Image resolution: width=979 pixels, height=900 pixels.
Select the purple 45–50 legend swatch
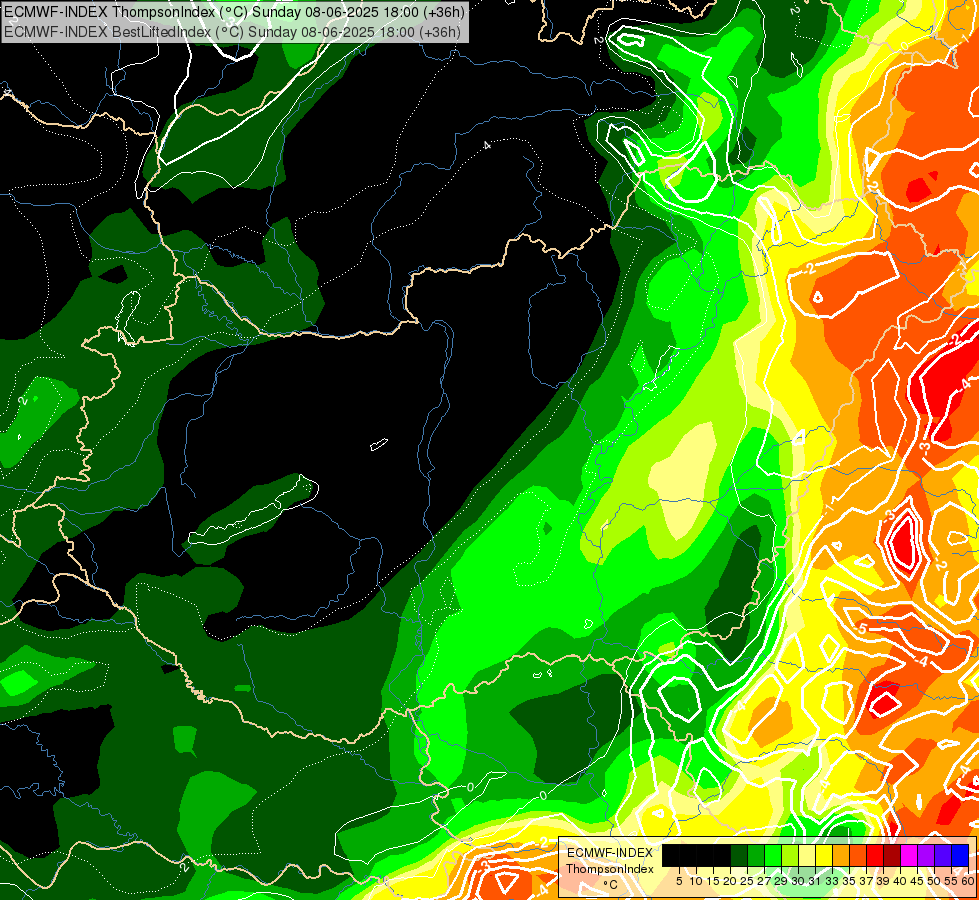tap(926, 856)
